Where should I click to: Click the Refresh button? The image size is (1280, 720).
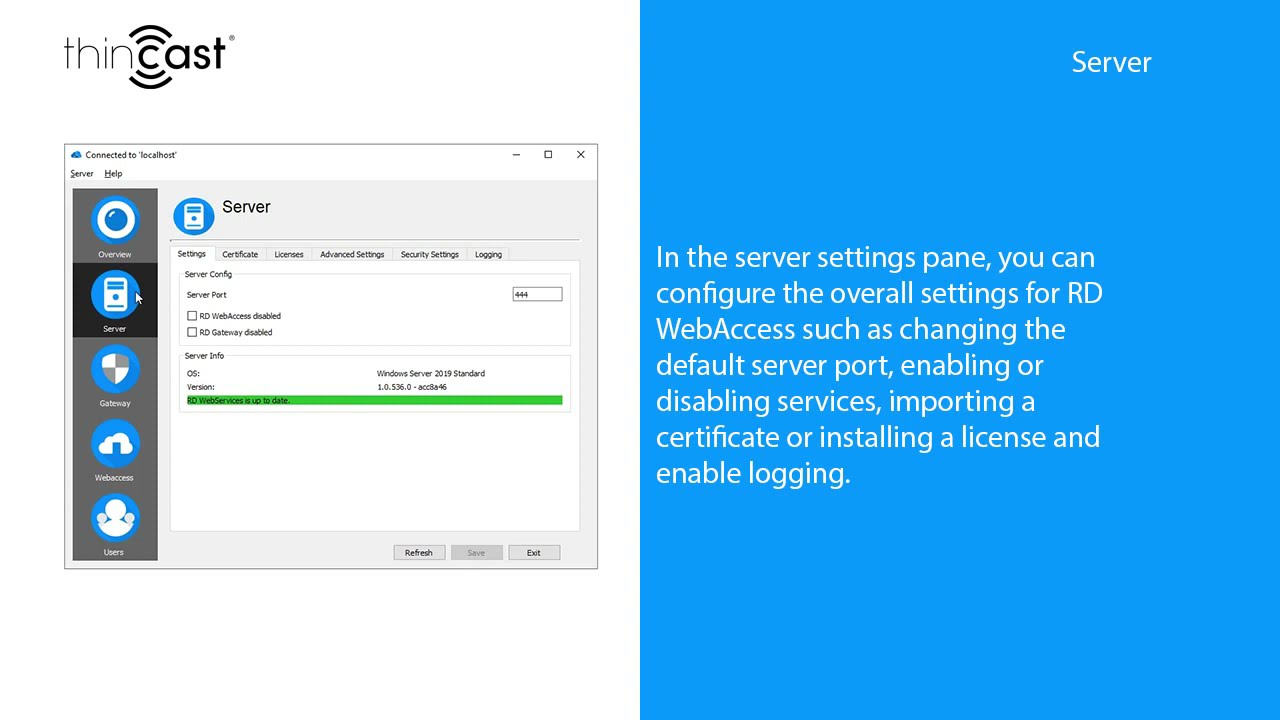(x=419, y=552)
